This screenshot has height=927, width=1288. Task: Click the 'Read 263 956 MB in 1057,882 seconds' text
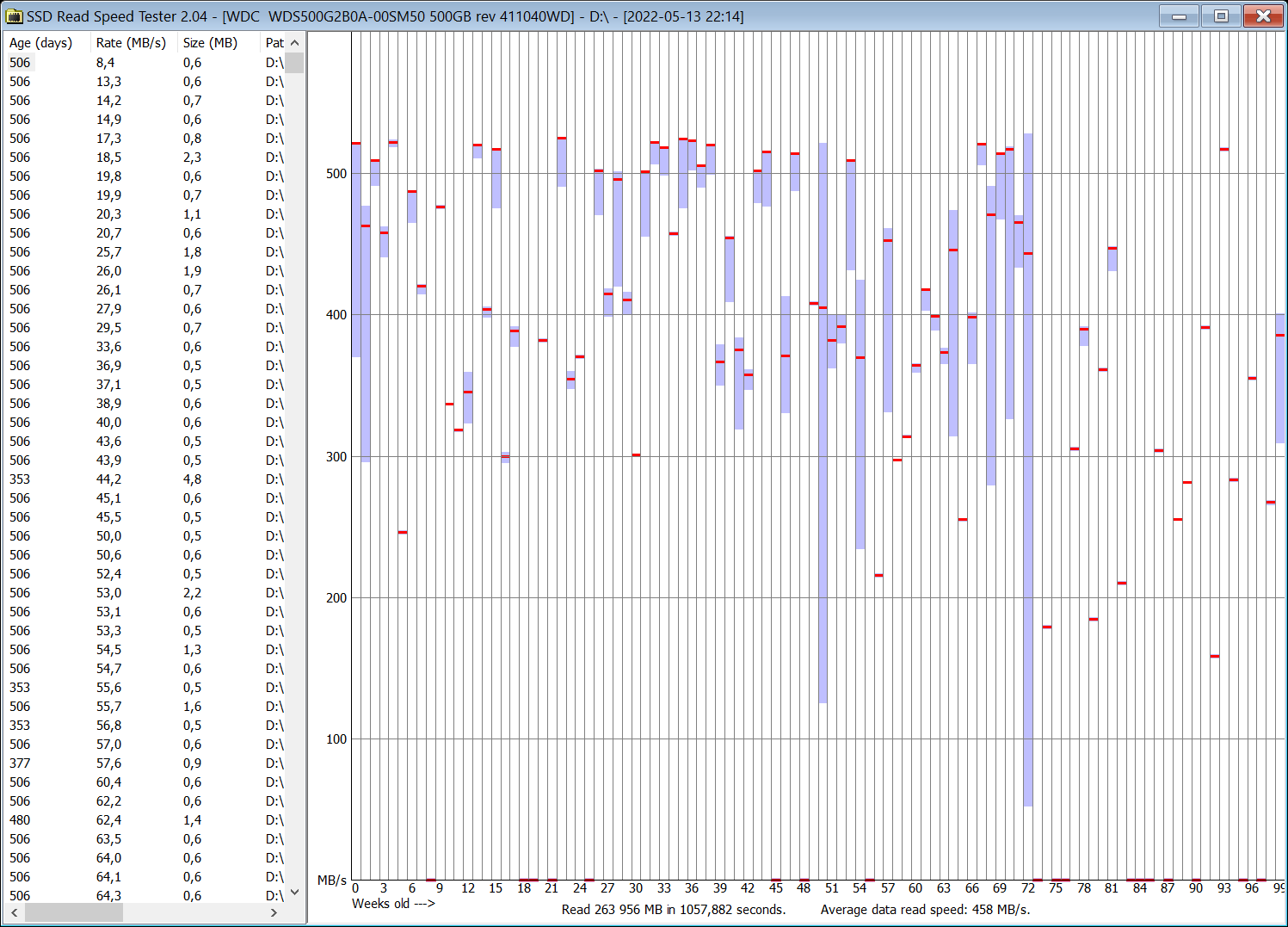coord(674,910)
